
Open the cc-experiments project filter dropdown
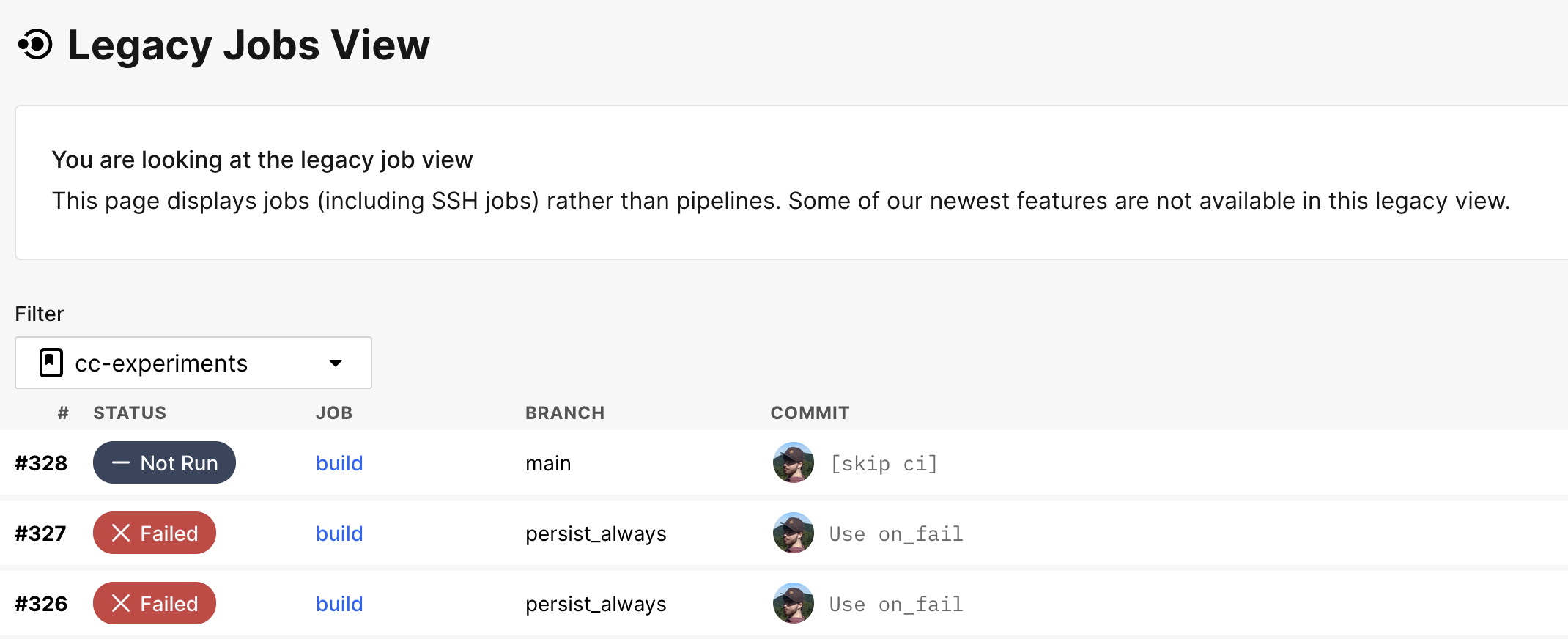[193, 363]
